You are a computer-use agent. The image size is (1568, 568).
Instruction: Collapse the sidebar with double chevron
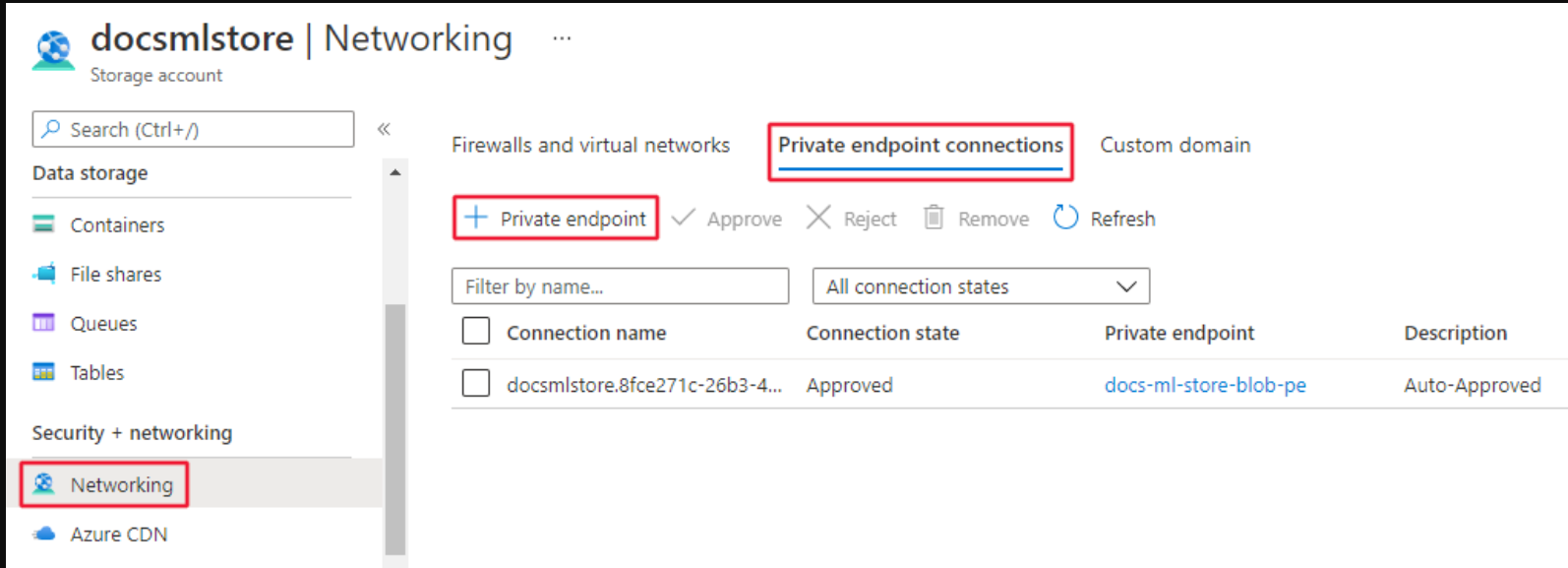(x=384, y=129)
